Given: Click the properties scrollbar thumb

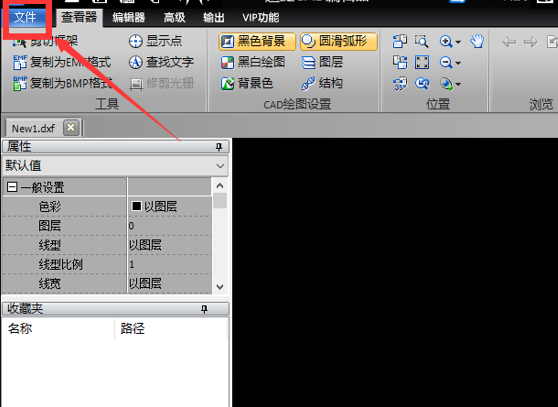Looking at the screenshot, I should (220, 200).
